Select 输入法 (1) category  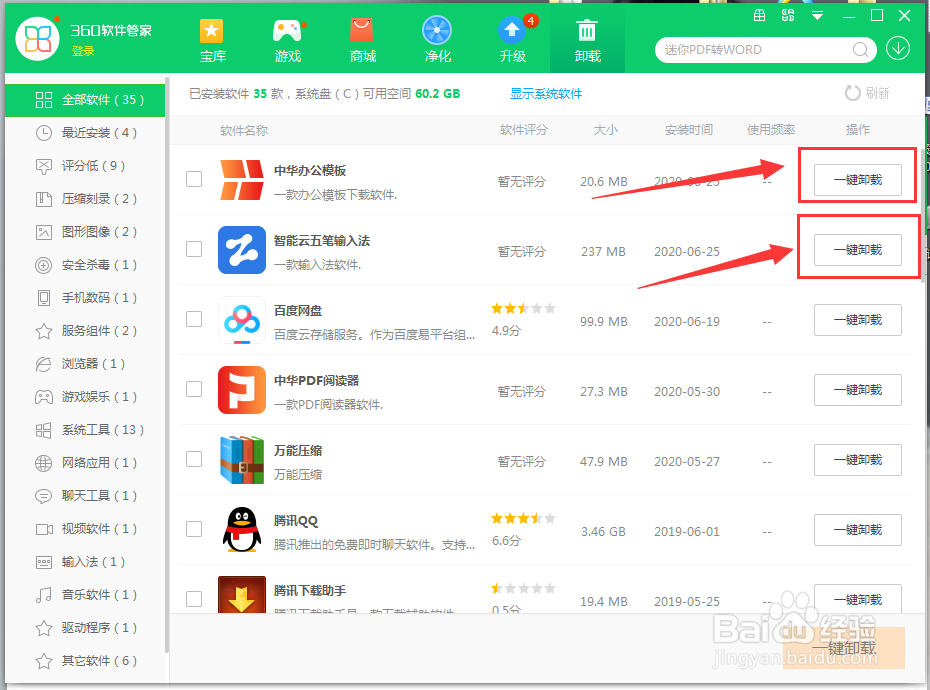tap(85, 562)
